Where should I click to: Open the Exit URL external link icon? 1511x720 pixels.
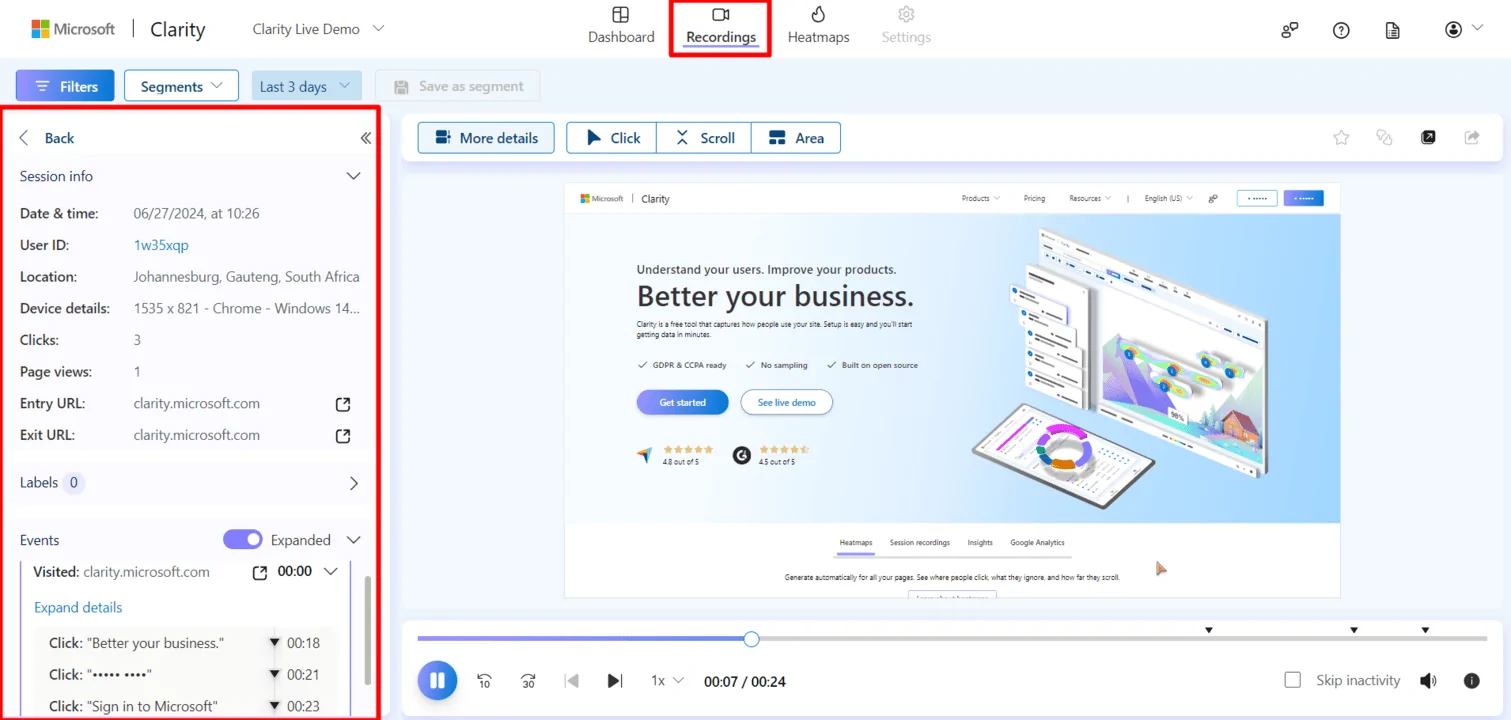343,436
